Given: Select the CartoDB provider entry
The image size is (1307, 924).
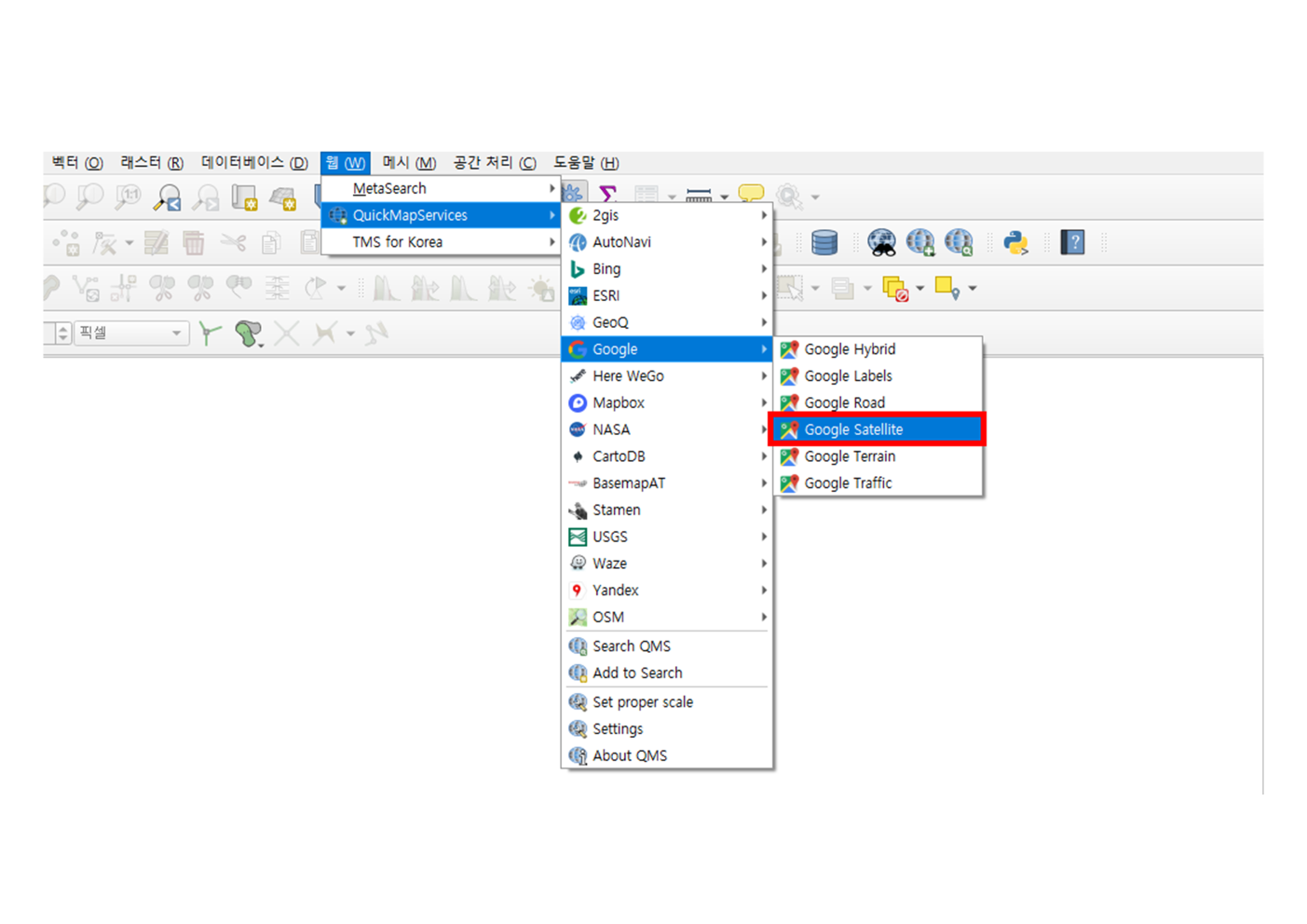Looking at the screenshot, I should (x=667, y=456).
